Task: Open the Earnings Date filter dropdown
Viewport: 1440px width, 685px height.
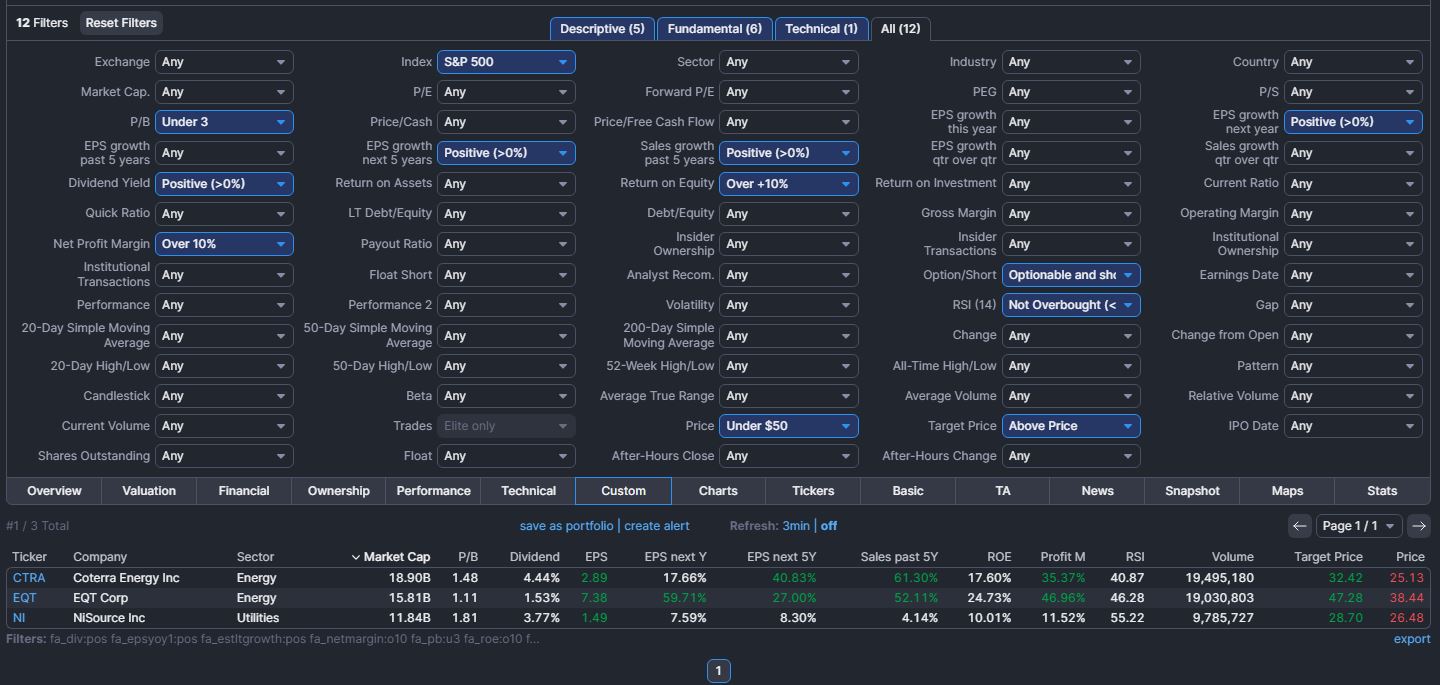Action: click(x=1353, y=275)
